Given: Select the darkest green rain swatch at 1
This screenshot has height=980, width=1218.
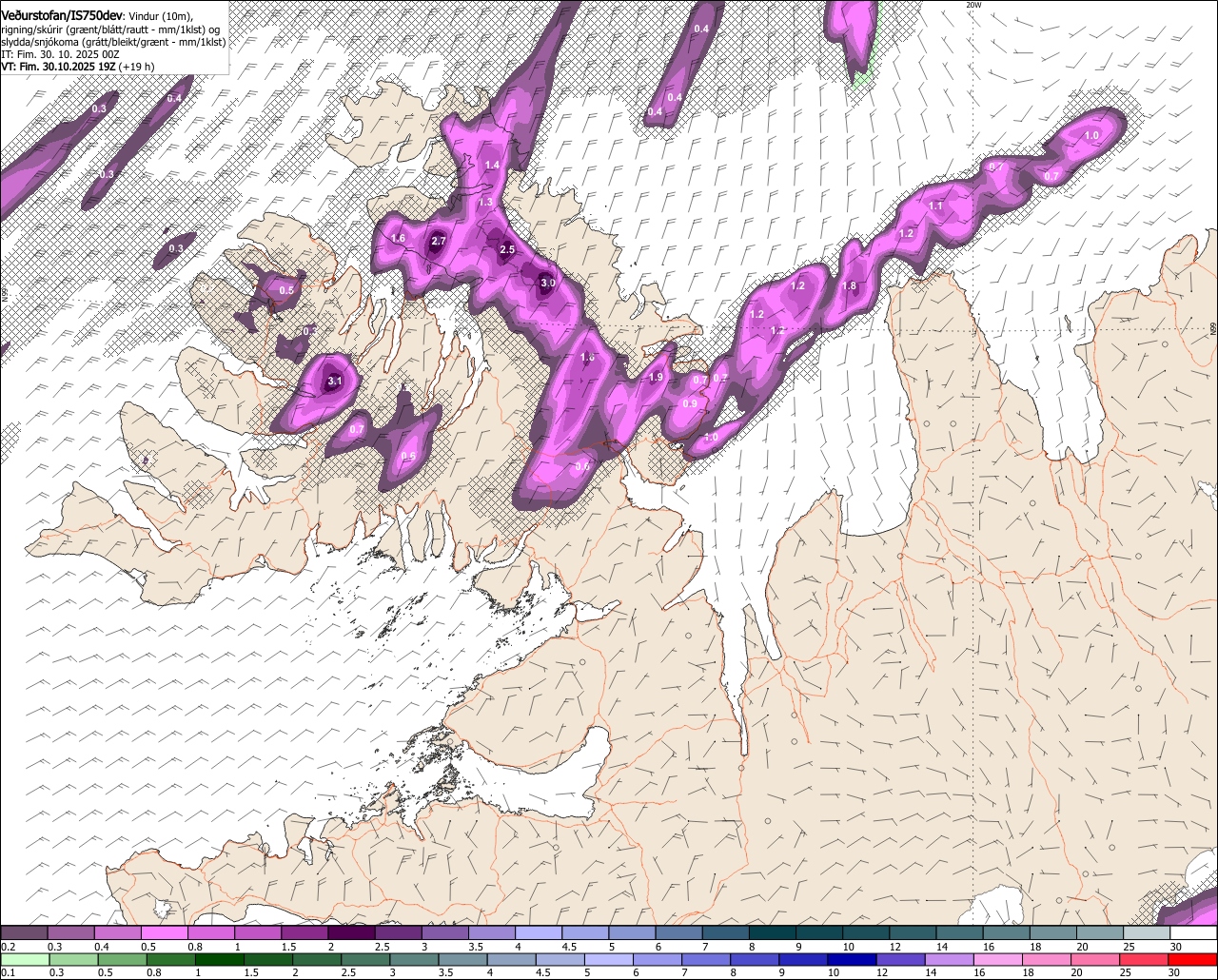Looking at the screenshot, I should 221,959.
